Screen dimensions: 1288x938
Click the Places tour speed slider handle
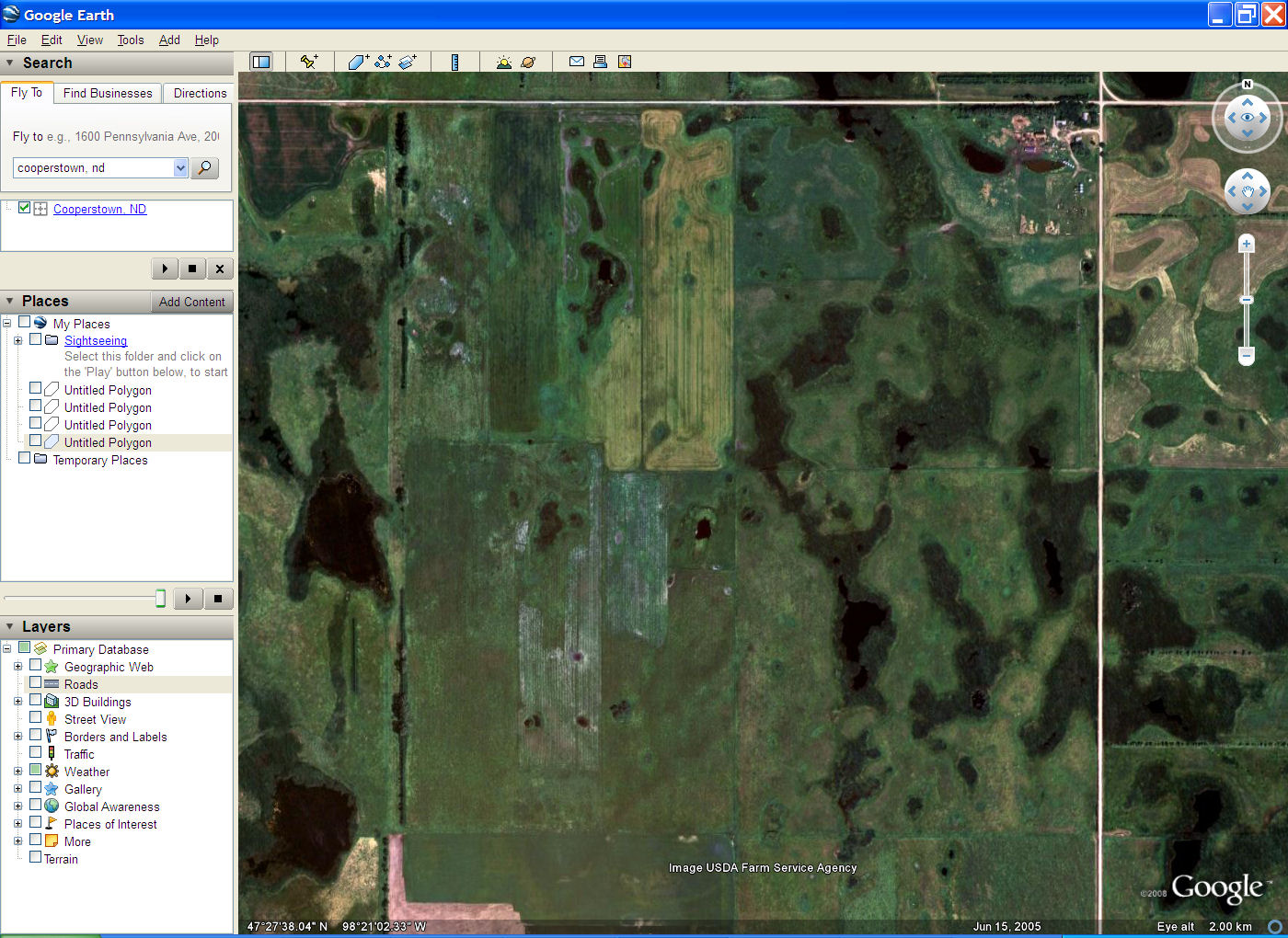[x=160, y=599]
